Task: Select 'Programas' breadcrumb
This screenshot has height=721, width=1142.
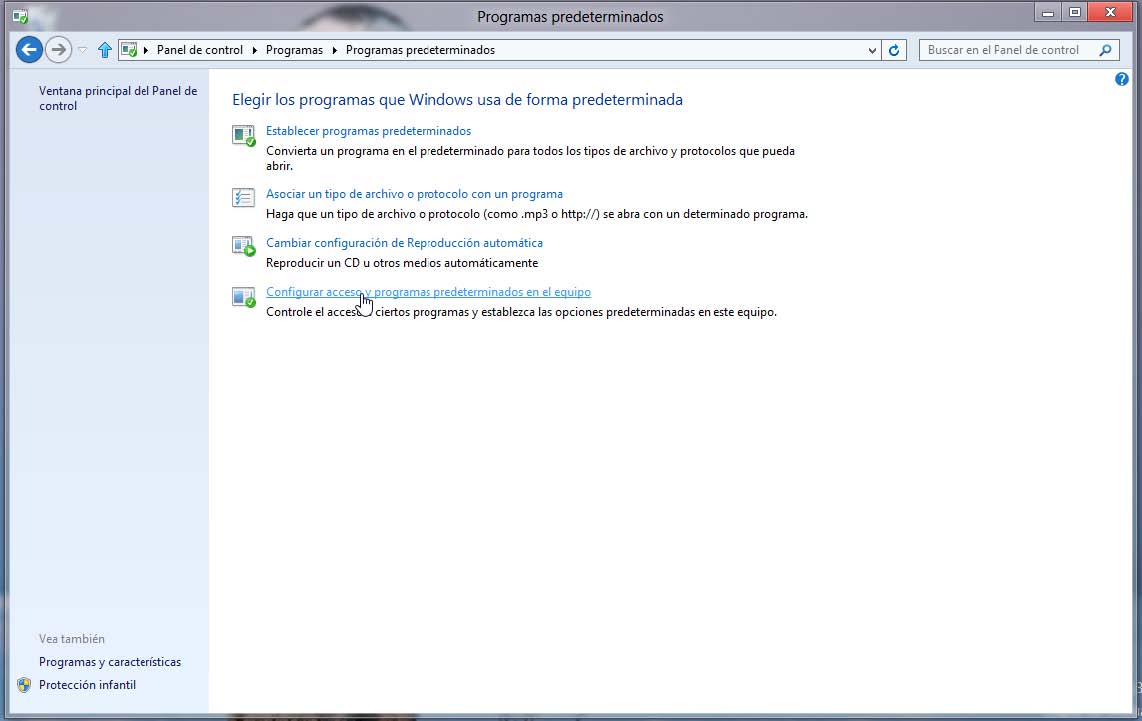Action: click(x=294, y=50)
